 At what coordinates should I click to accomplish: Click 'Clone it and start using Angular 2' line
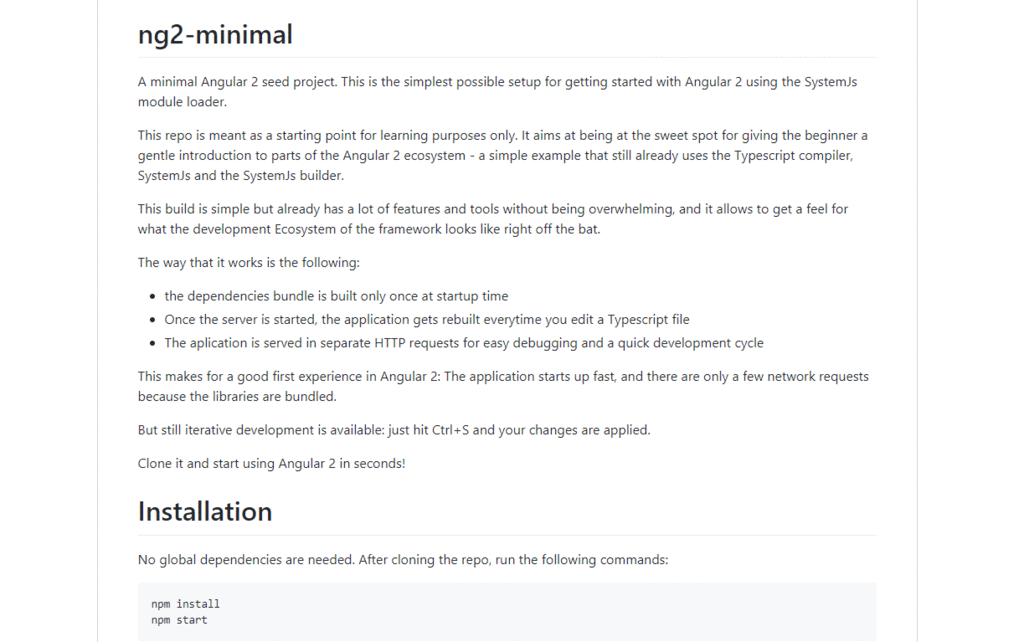[x=271, y=464]
